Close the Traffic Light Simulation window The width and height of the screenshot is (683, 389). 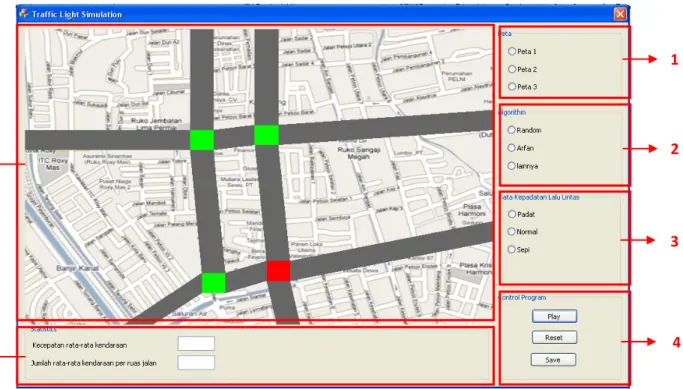620,14
